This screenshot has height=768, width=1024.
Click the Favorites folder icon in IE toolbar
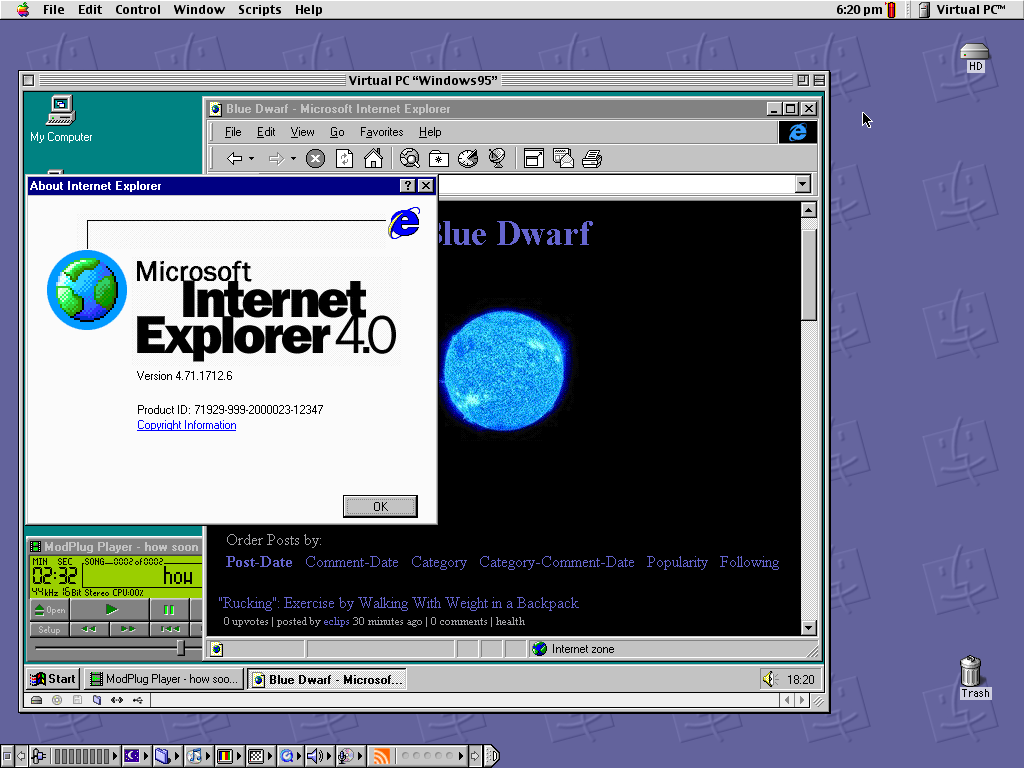pos(439,159)
